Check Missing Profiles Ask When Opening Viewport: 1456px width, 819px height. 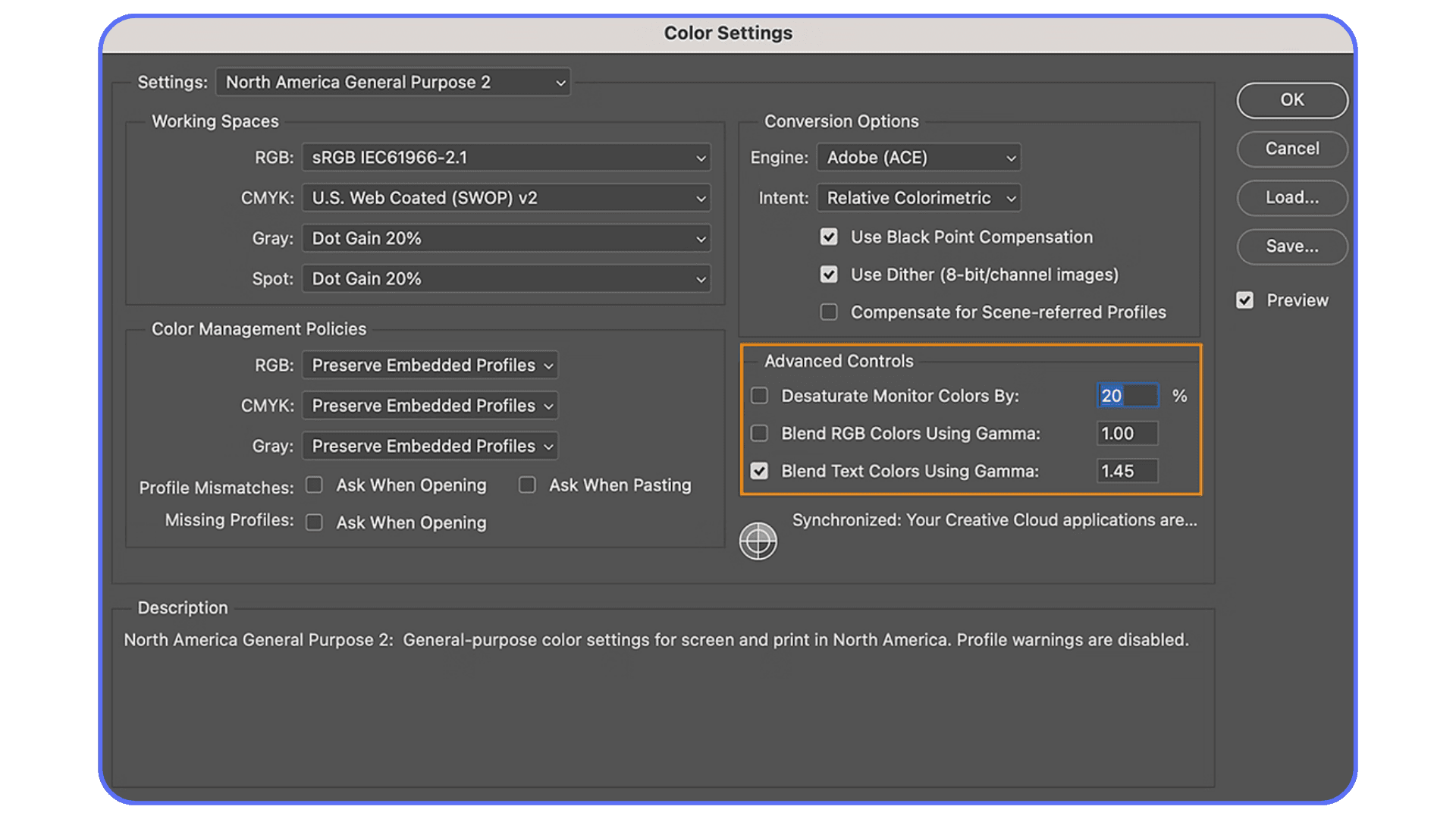tap(314, 522)
